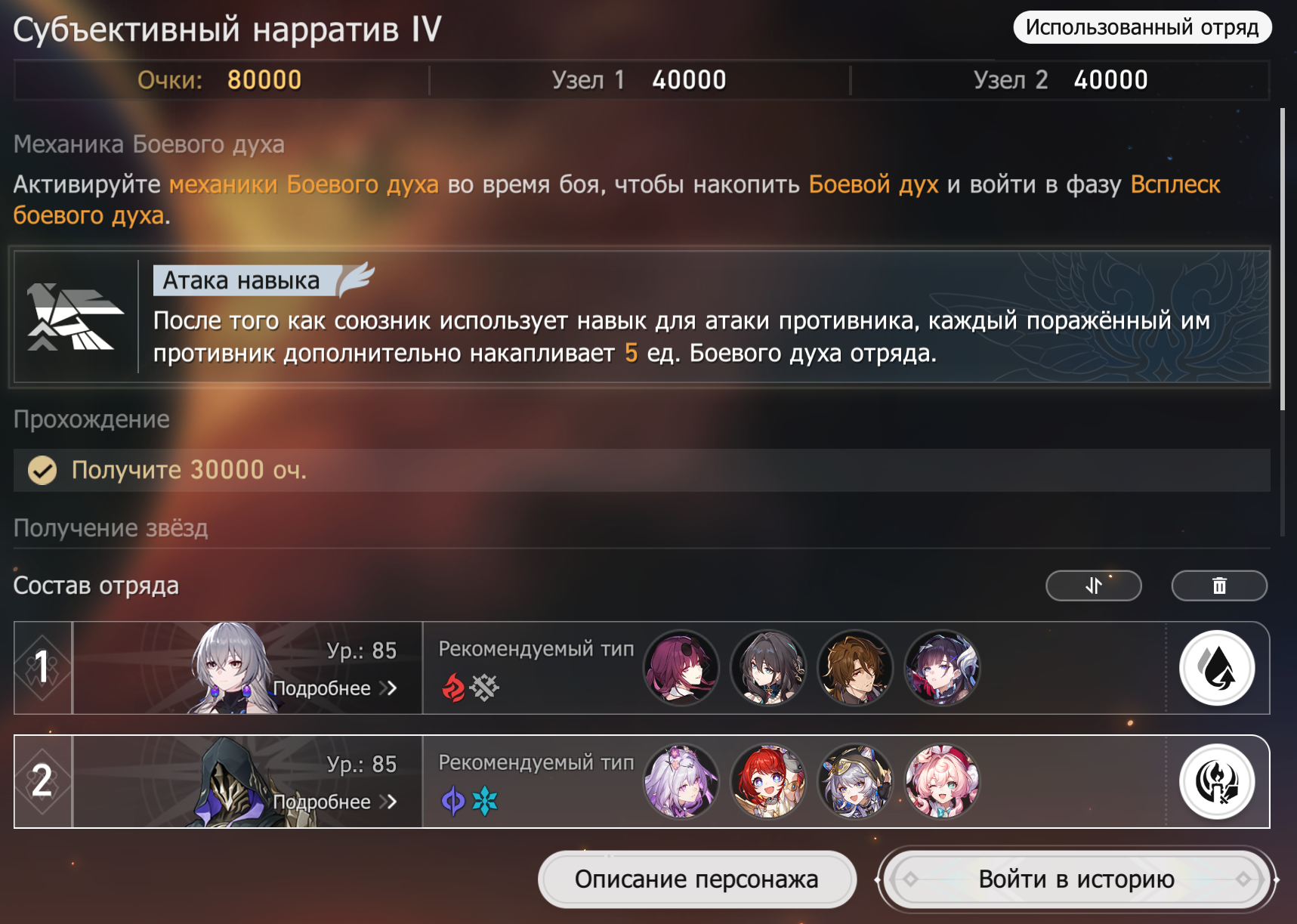Click the grey cross element icon beside fire

point(484,688)
